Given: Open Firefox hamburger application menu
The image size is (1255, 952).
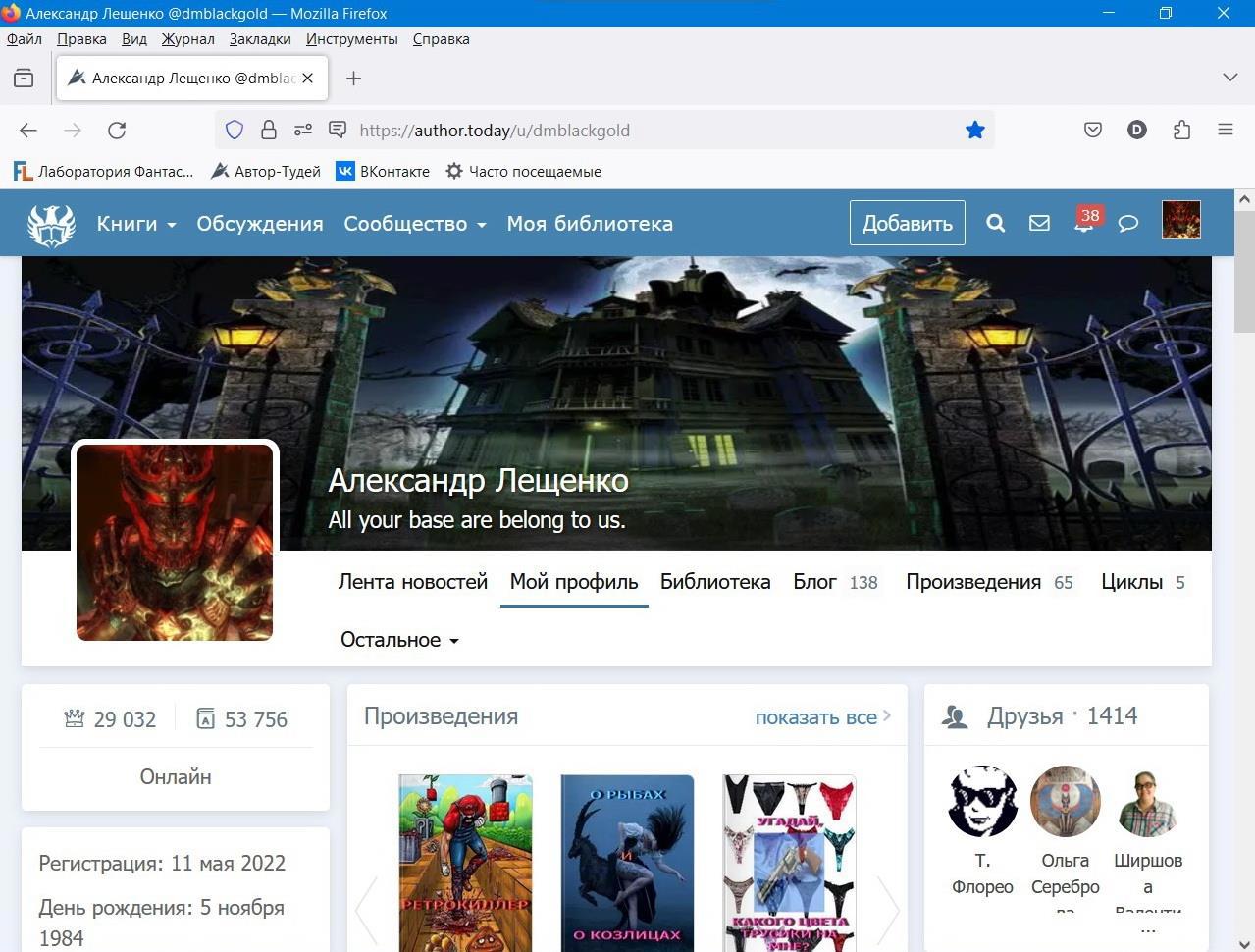Looking at the screenshot, I should [x=1225, y=130].
